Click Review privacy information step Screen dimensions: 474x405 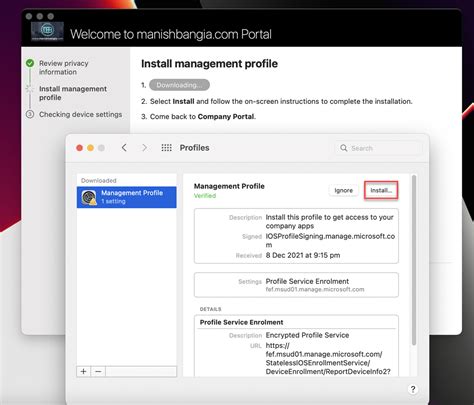point(64,68)
